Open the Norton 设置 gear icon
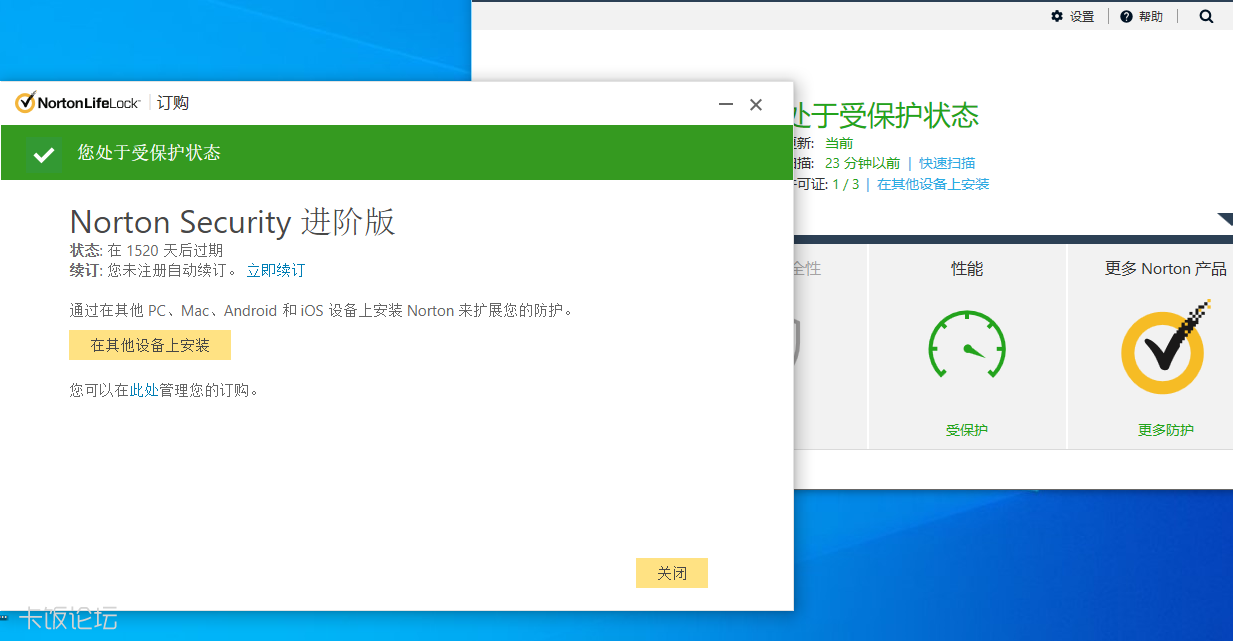 1058,16
